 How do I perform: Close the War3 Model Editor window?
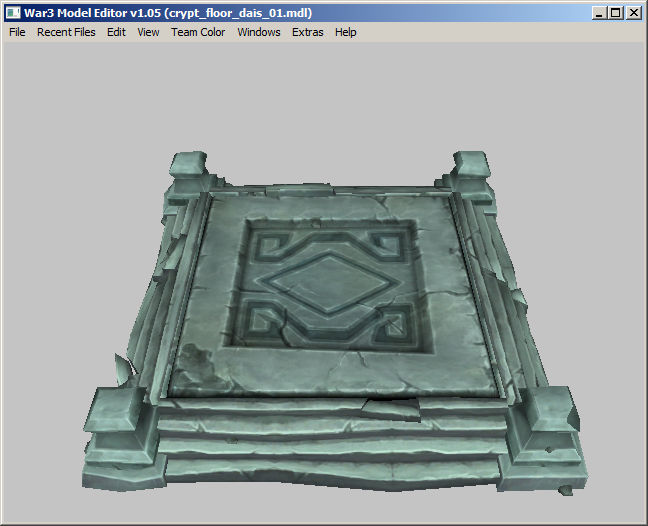634,13
